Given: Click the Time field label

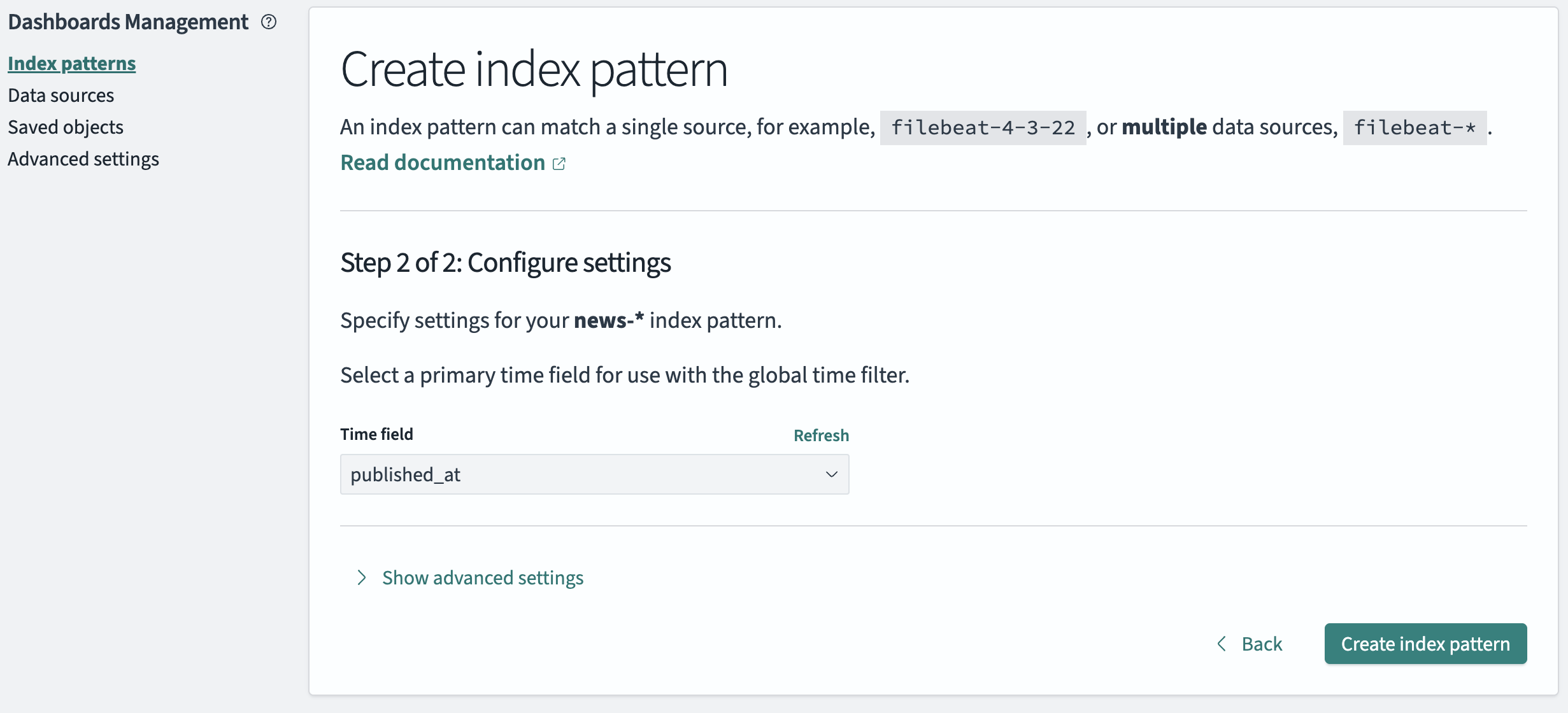Looking at the screenshot, I should click(x=376, y=434).
